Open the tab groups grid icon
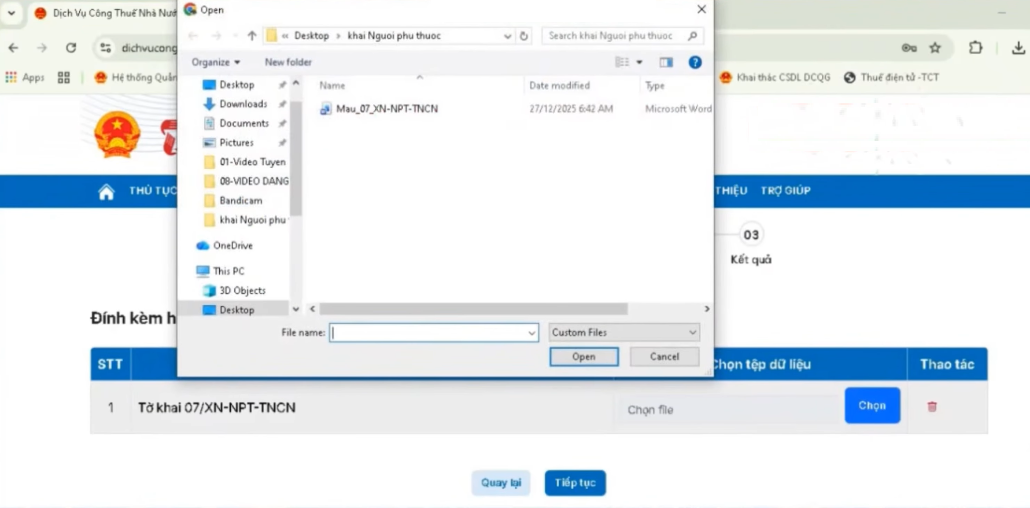This screenshot has width=1030, height=508. coord(64,78)
